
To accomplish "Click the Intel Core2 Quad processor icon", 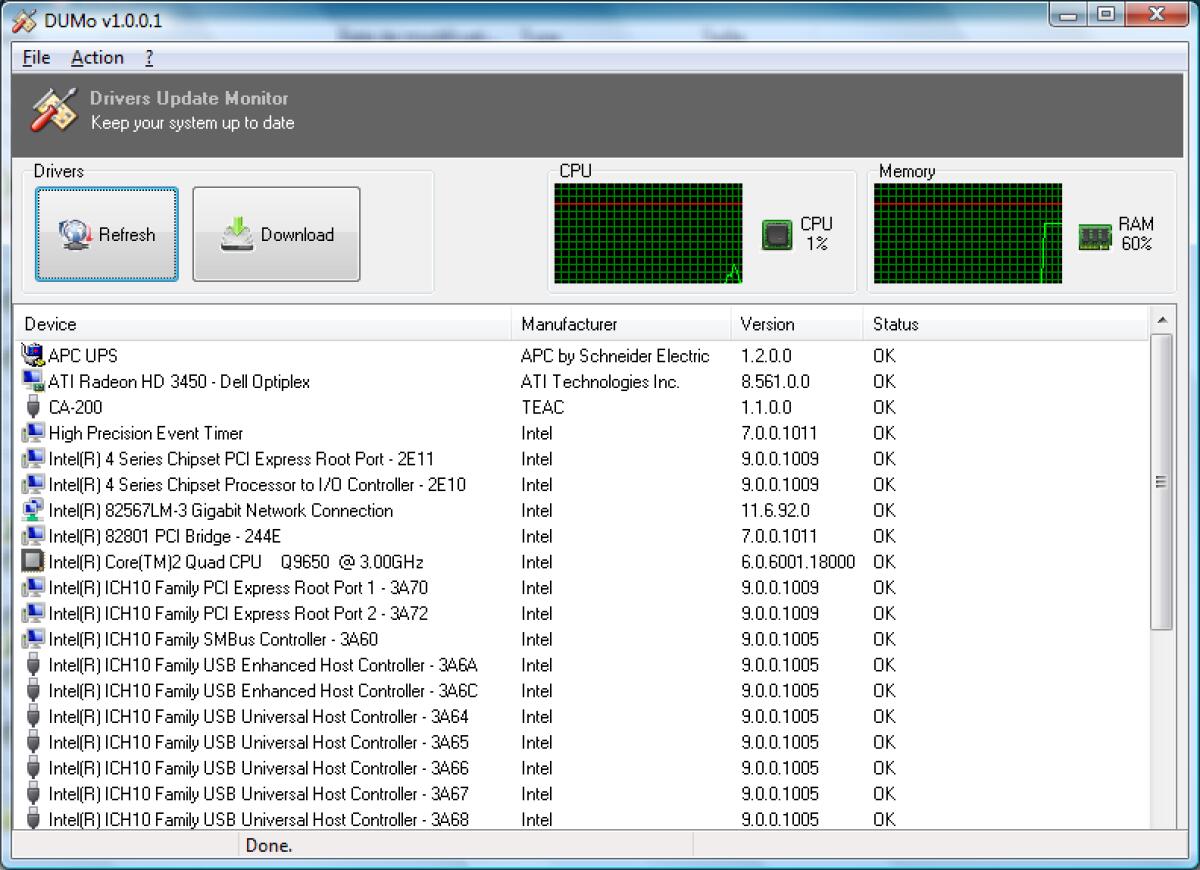I will tap(30, 562).
